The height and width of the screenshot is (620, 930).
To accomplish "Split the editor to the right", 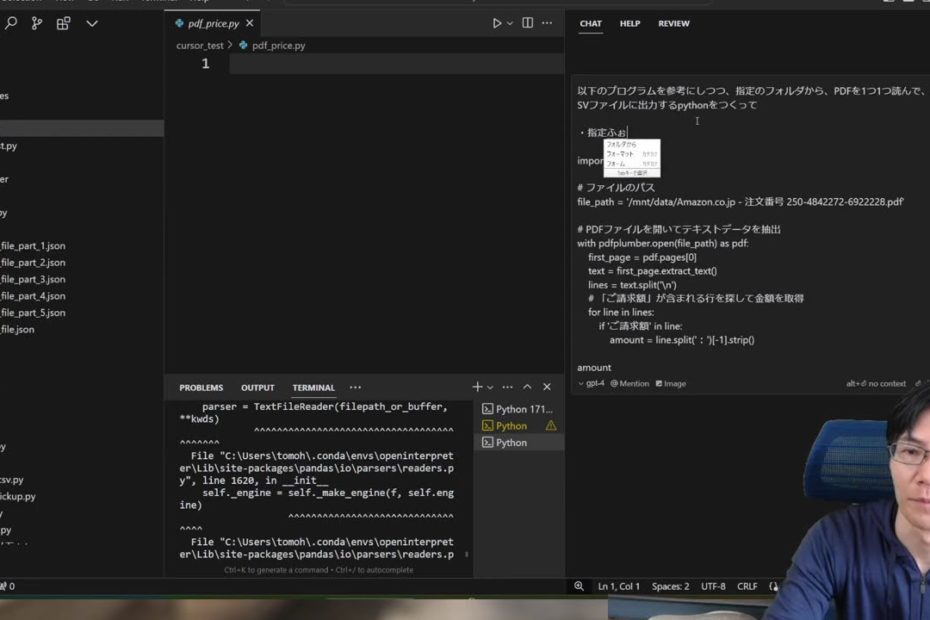I will pos(528,23).
